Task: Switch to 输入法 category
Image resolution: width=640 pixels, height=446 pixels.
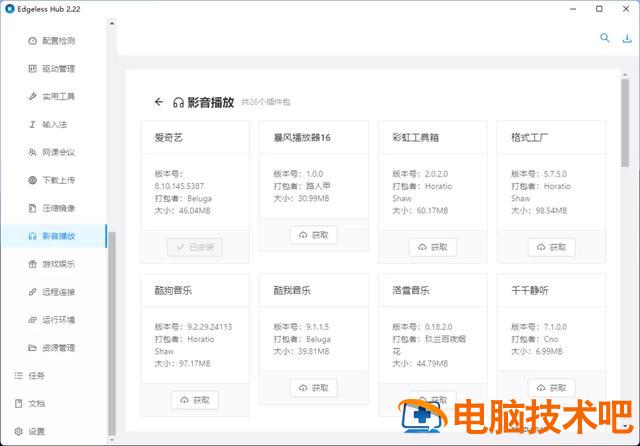Action: [53, 124]
